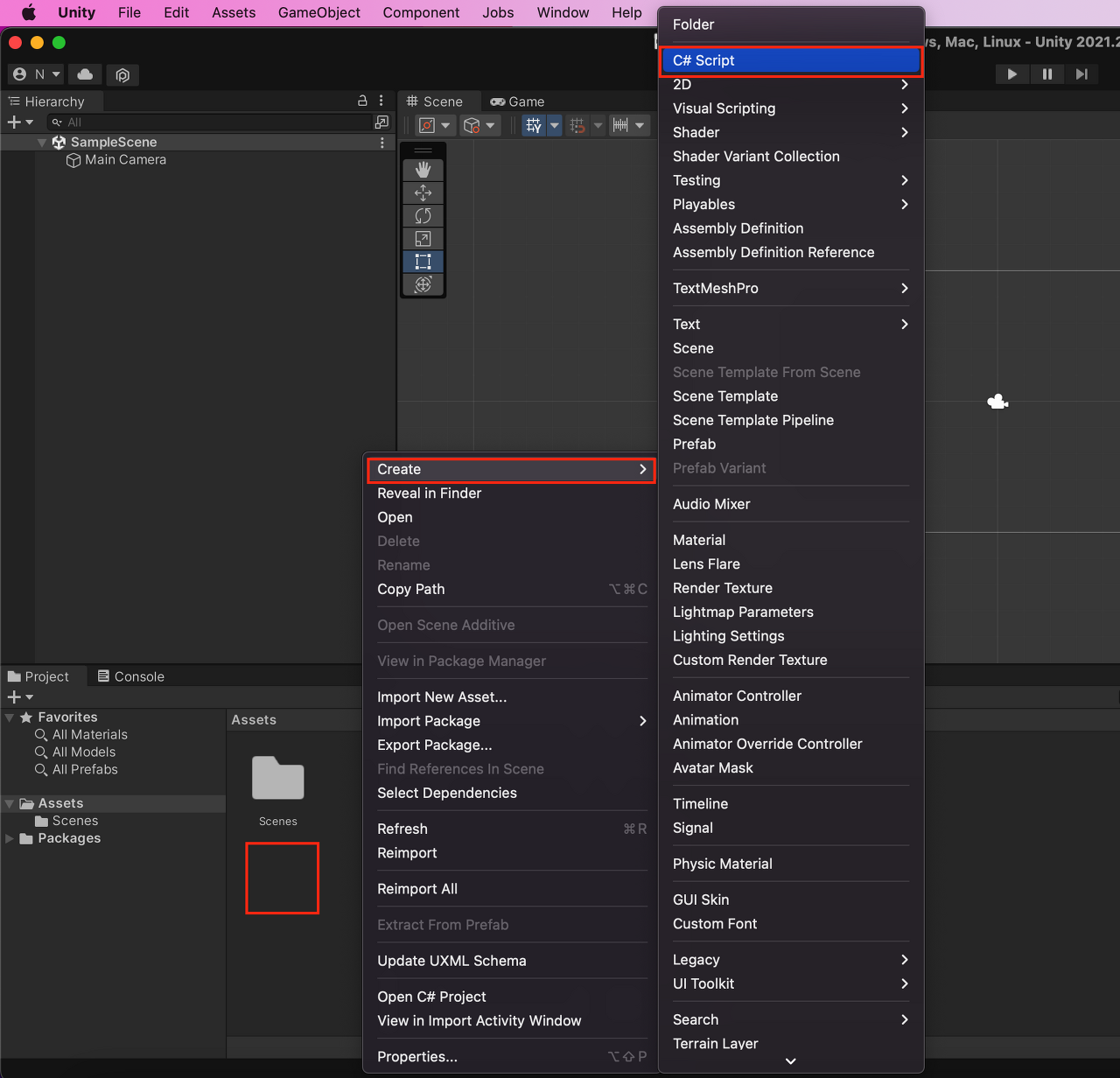The width and height of the screenshot is (1120, 1078).
Task: Choose C# Script from Create menu
Action: [x=791, y=60]
